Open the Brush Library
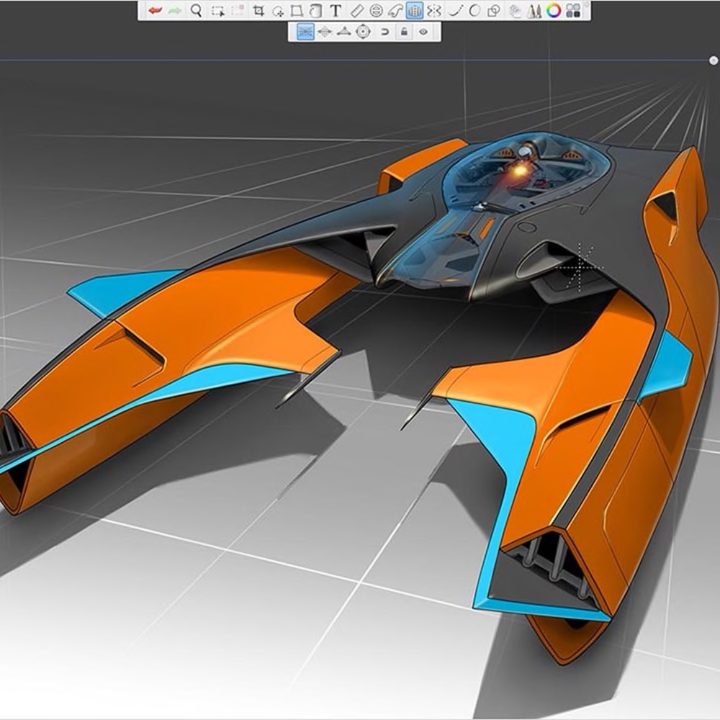 (534, 11)
